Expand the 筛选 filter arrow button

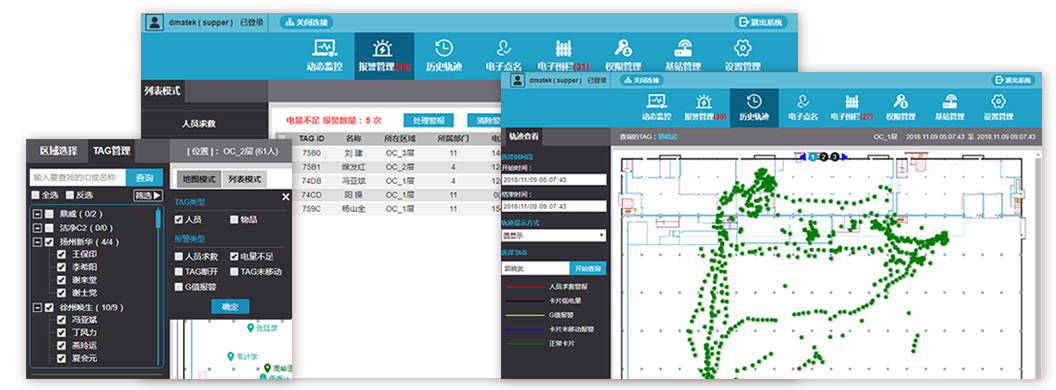pyautogui.click(x=148, y=195)
